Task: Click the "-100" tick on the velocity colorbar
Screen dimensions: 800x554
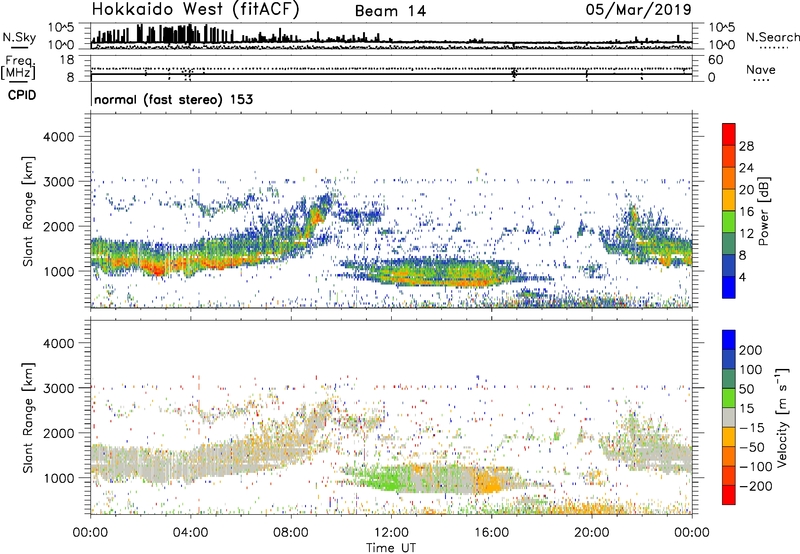Action: [756, 467]
